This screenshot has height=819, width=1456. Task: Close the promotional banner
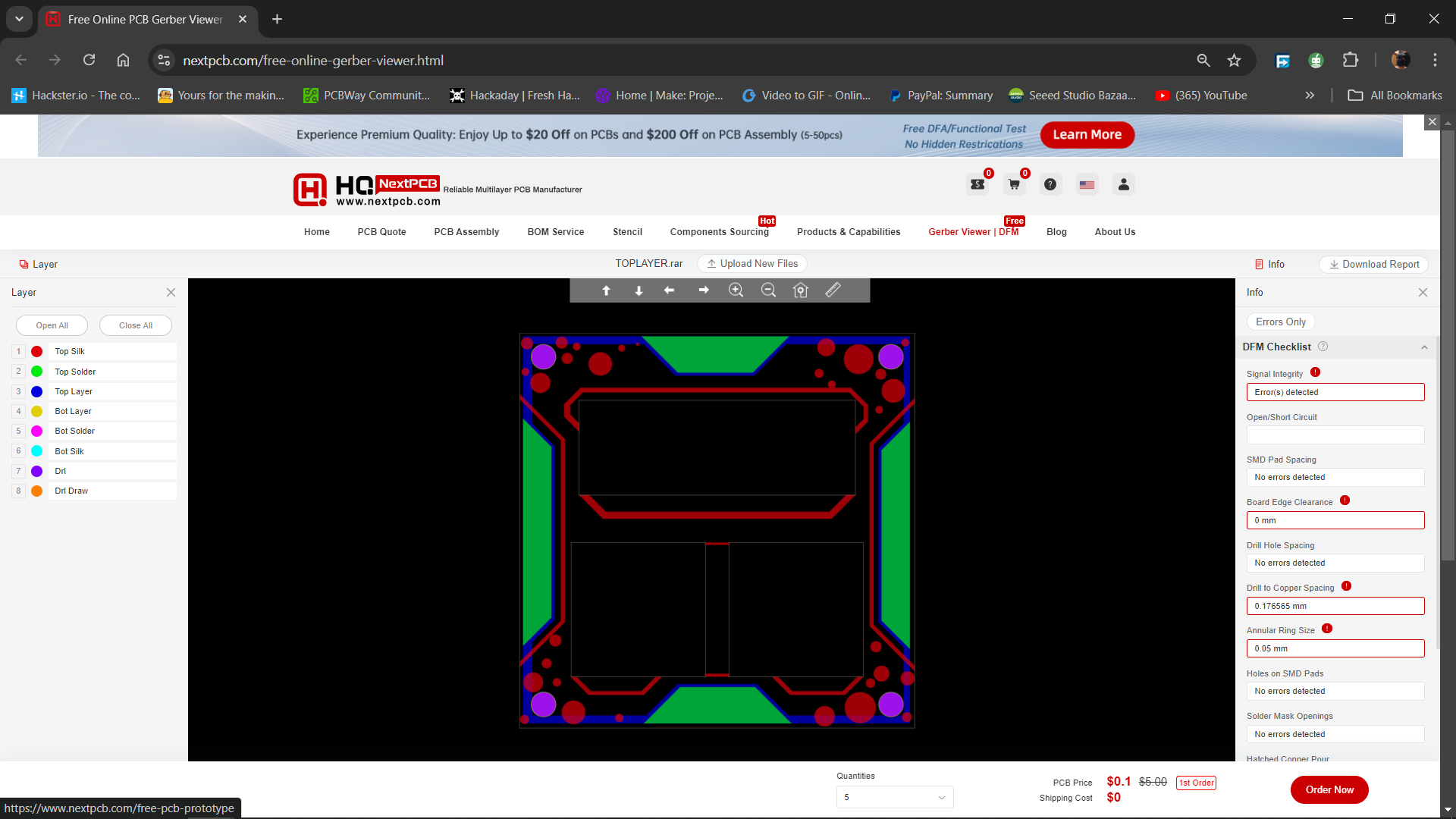tap(1432, 122)
